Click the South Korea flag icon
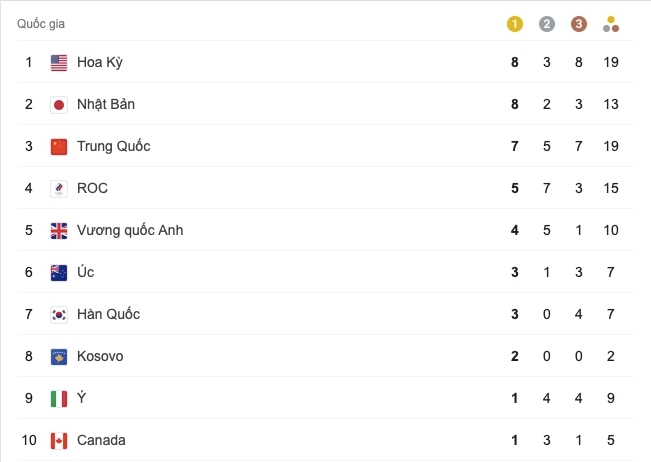The image size is (651, 462). click(x=59, y=315)
